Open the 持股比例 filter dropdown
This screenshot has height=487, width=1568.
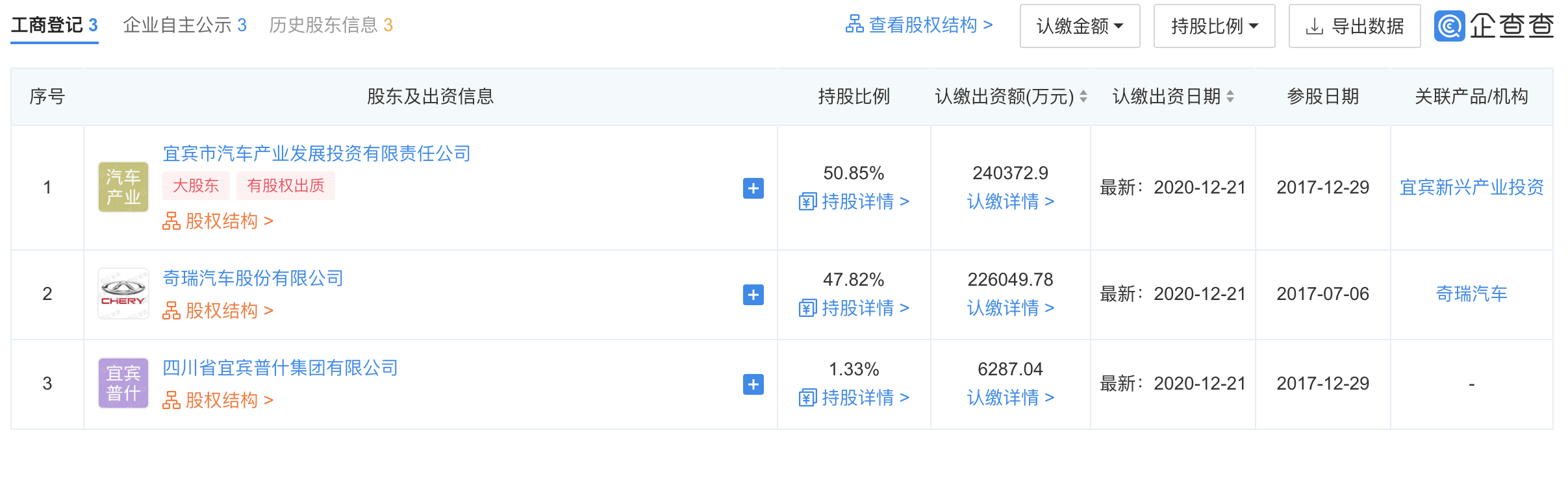point(1214,26)
